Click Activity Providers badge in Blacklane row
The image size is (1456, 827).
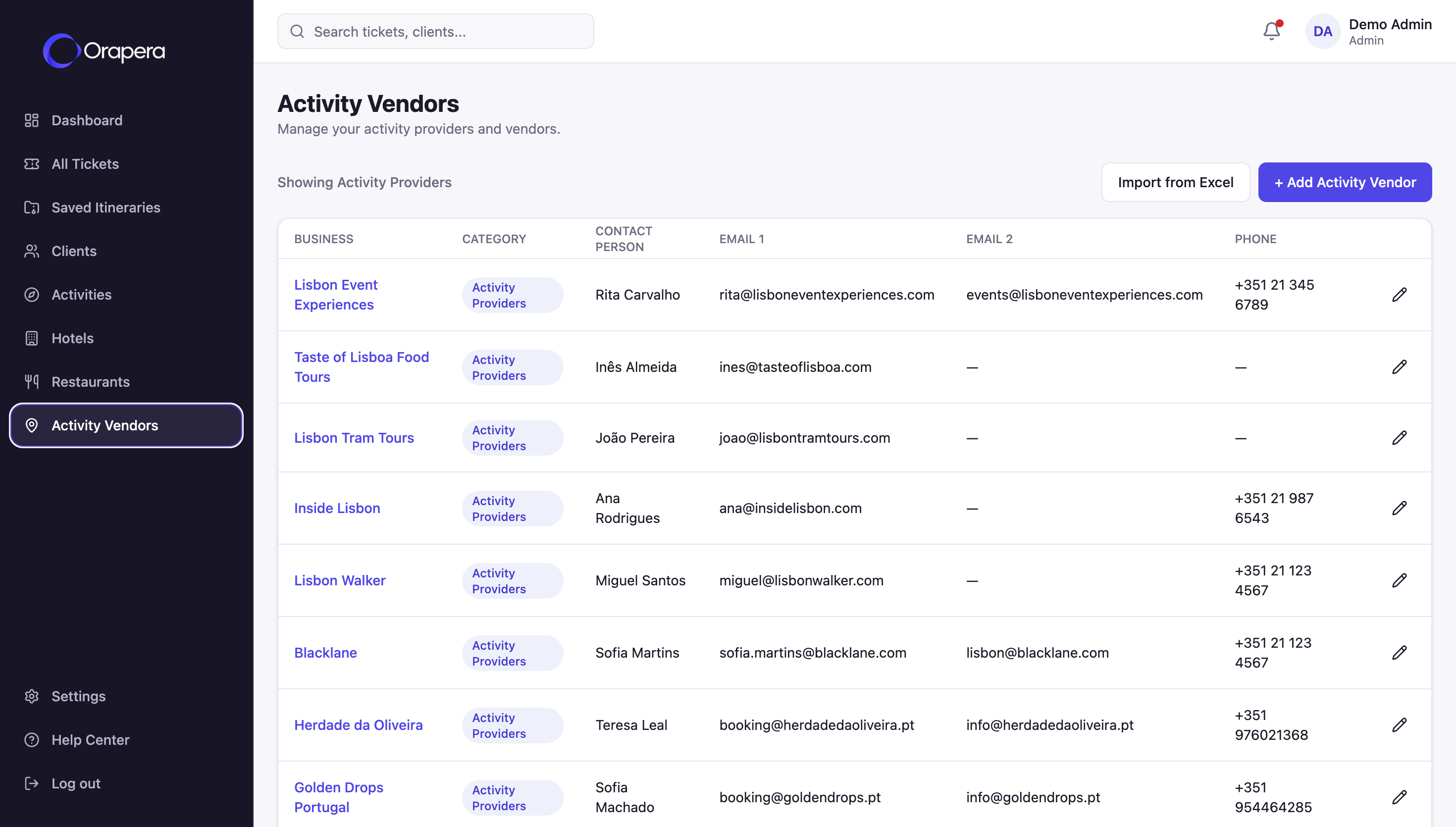512,653
